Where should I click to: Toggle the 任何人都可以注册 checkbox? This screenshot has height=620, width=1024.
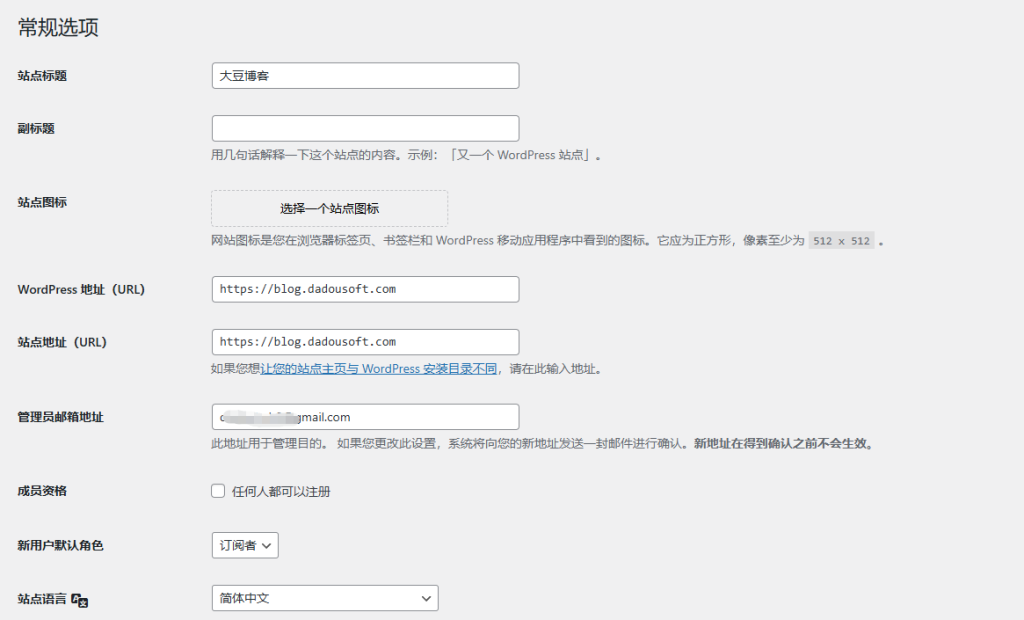click(218, 491)
